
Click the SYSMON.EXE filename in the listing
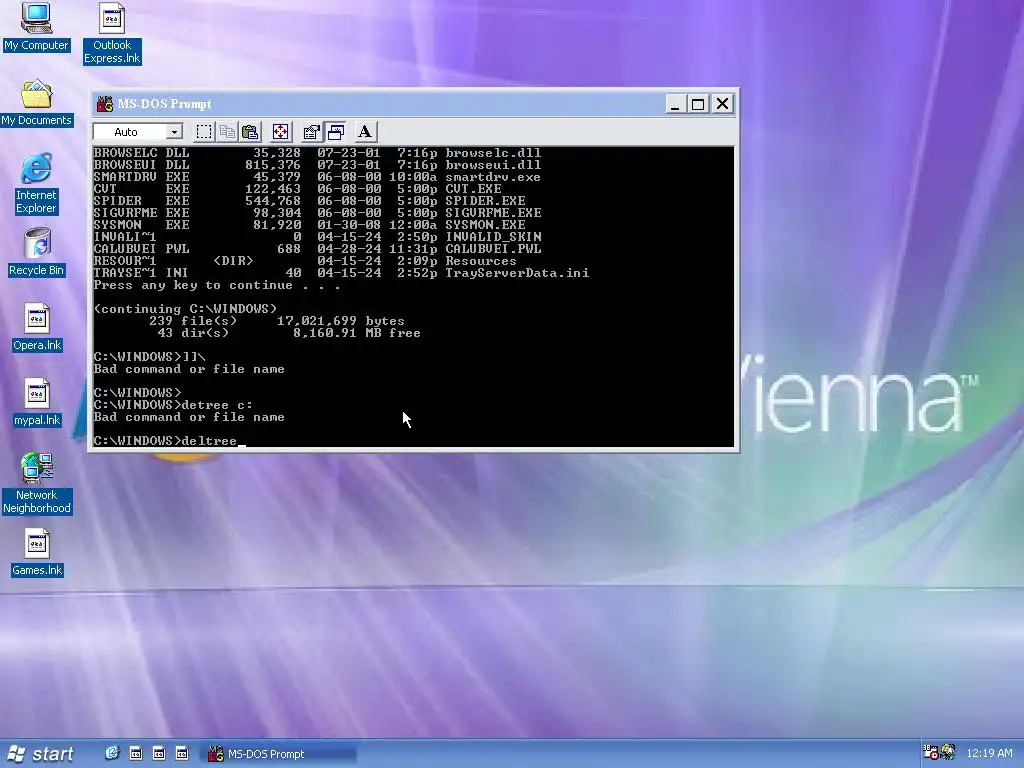coord(485,225)
